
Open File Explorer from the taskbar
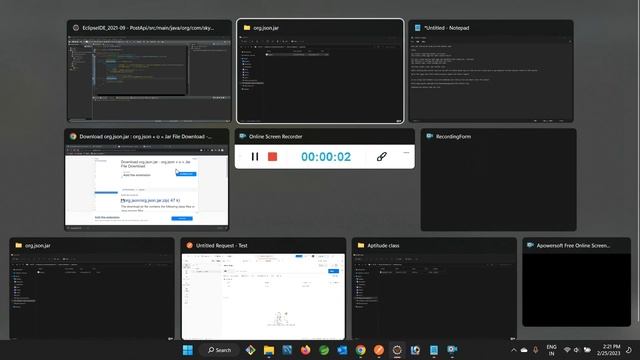(x=269, y=350)
